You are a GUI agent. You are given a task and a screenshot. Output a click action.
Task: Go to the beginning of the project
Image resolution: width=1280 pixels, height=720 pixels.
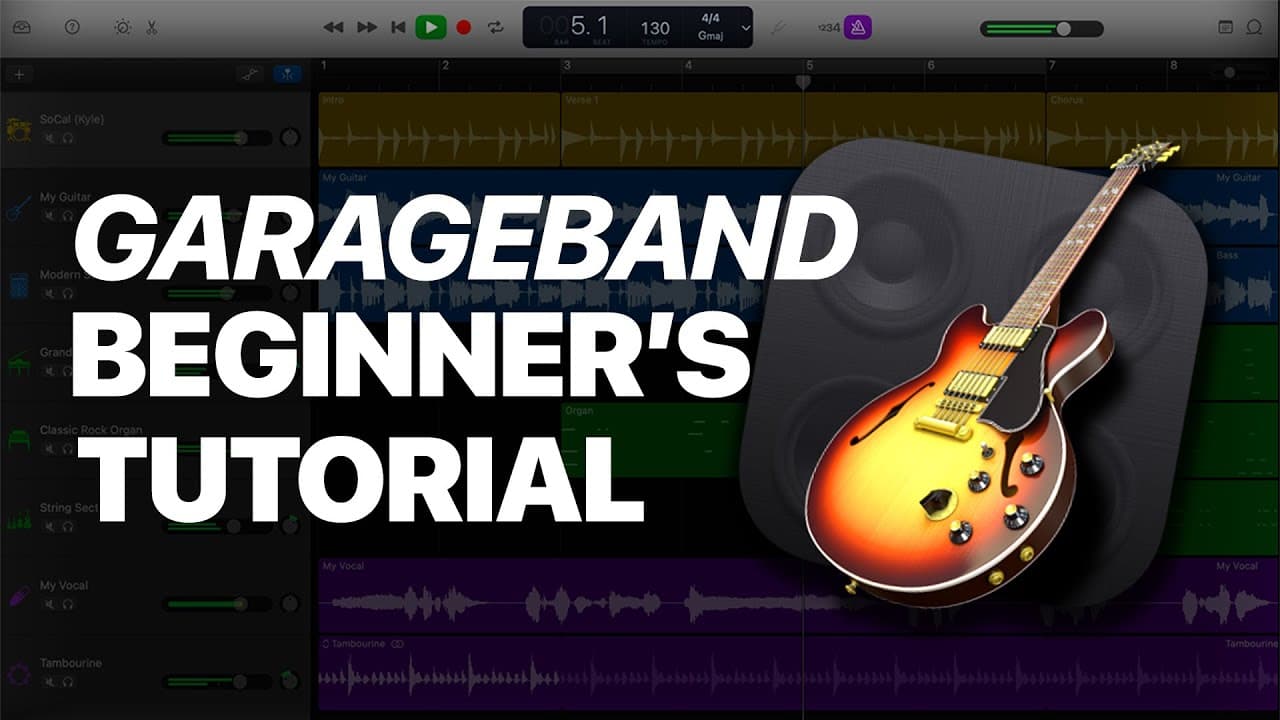pos(398,28)
